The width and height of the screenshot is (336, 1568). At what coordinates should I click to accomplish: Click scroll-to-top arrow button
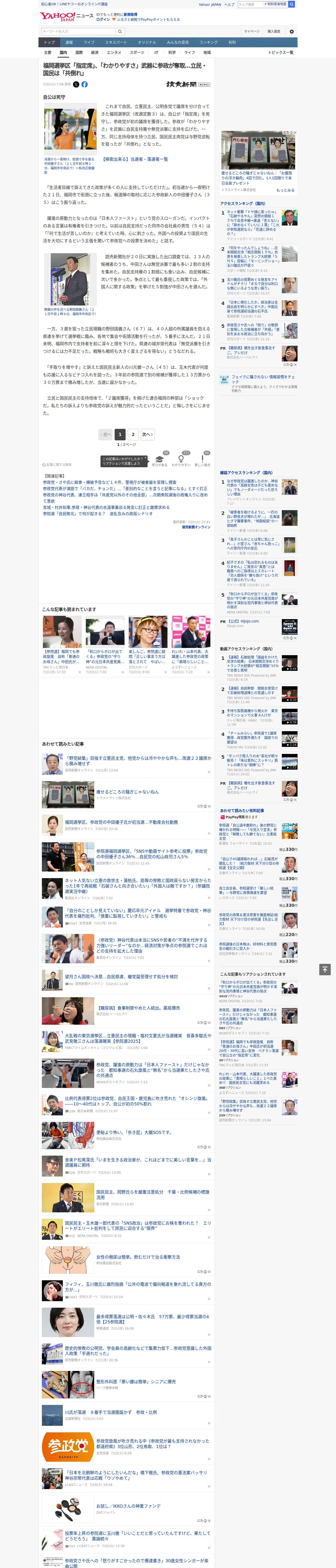[x=324, y=970]
